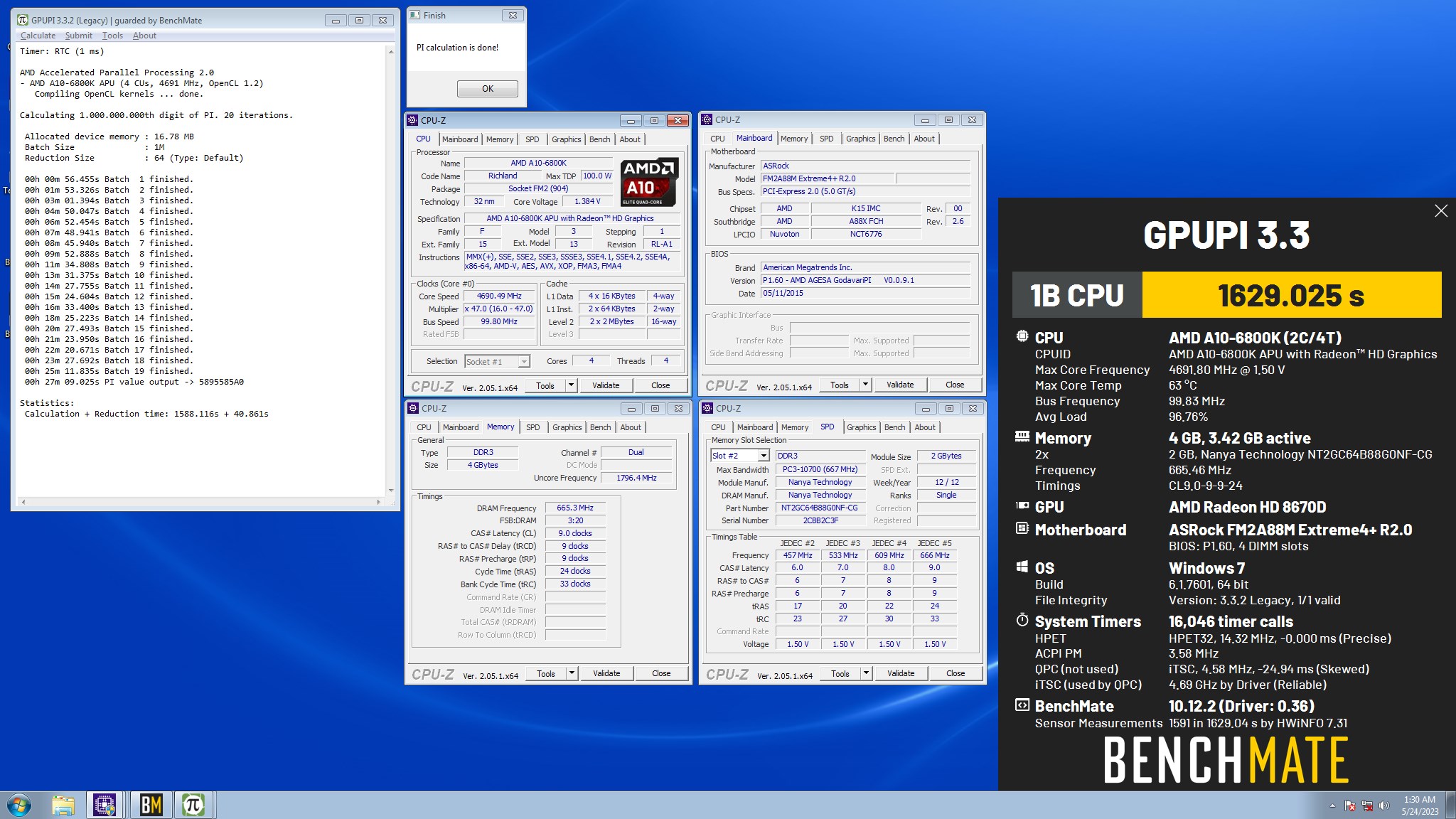The image size is (1456, 819).
Task: Click the GPUPI vertical scrollbar down arrow
Action: [390, 491]
